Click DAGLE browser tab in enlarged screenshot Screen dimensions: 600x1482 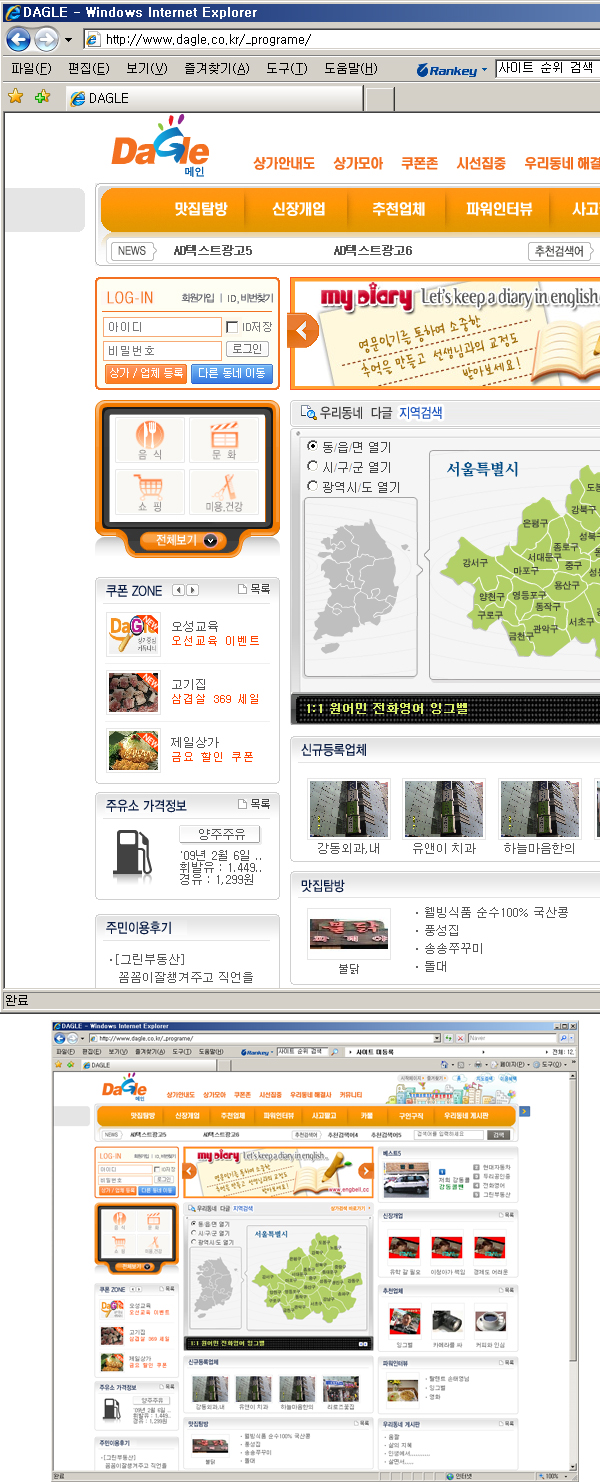click(215, 98)
